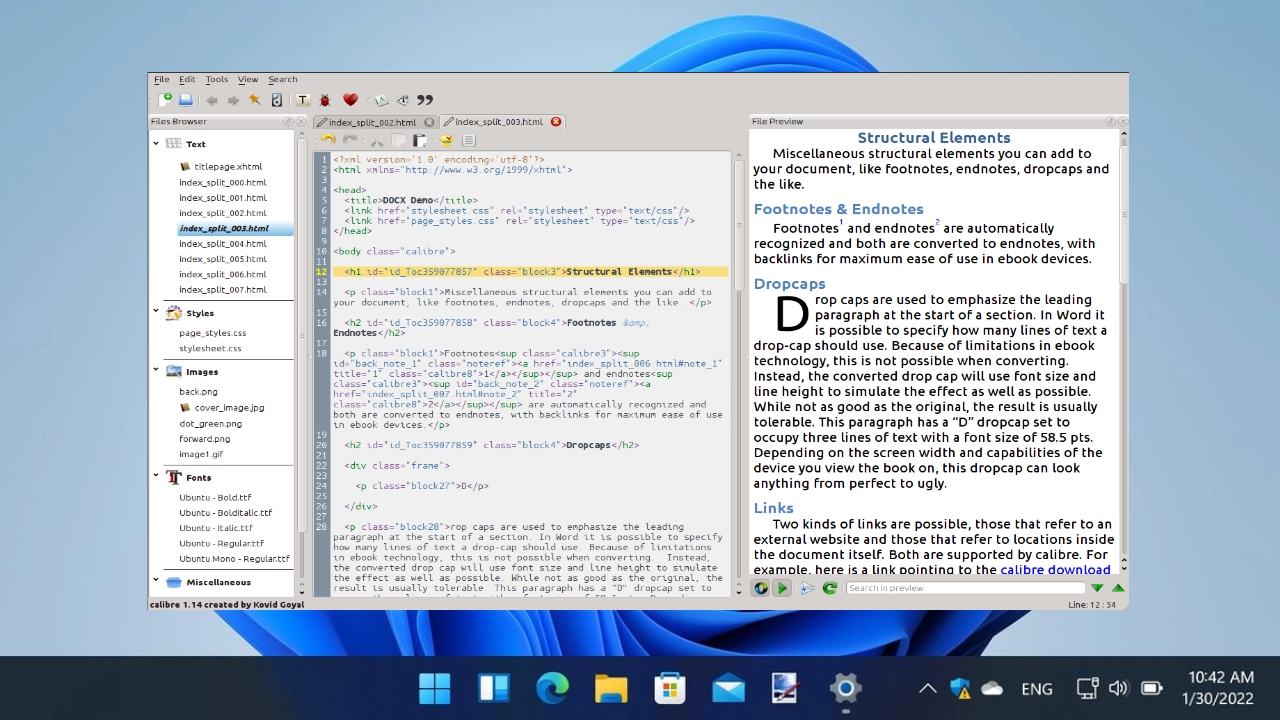Toggle preview sync with editor position

[x=783, y=588]
